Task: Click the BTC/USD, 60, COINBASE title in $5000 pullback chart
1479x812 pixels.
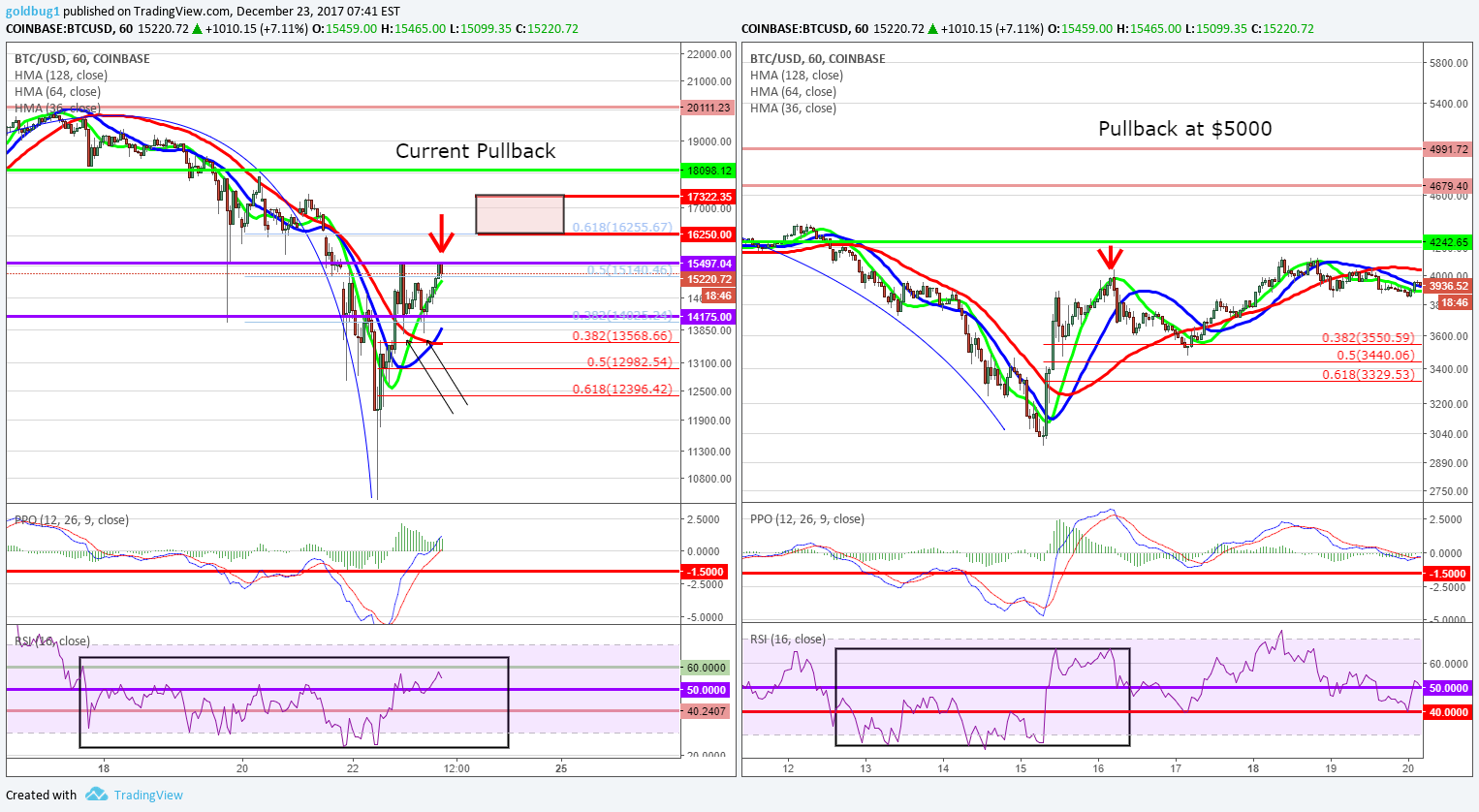Action: click(818, 59)
